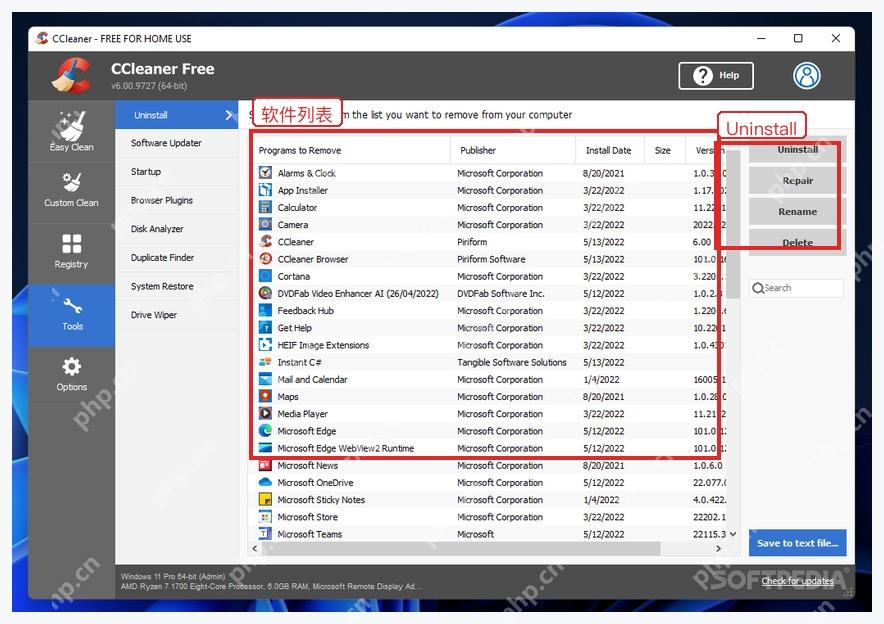
Task: Select the Instant C# icon
Action: point(265,362)
